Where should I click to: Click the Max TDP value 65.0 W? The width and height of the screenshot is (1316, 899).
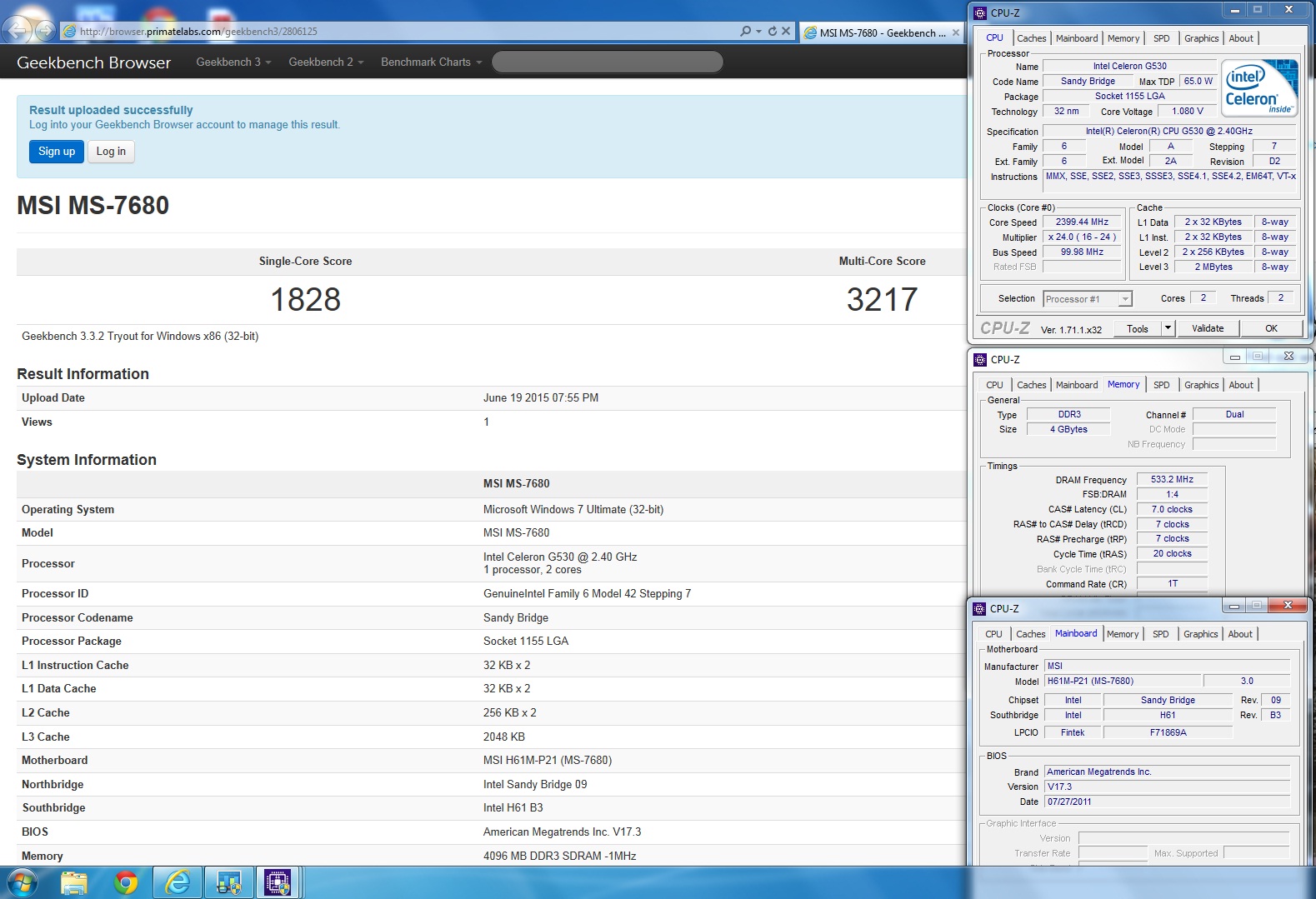pos(1198,81)
